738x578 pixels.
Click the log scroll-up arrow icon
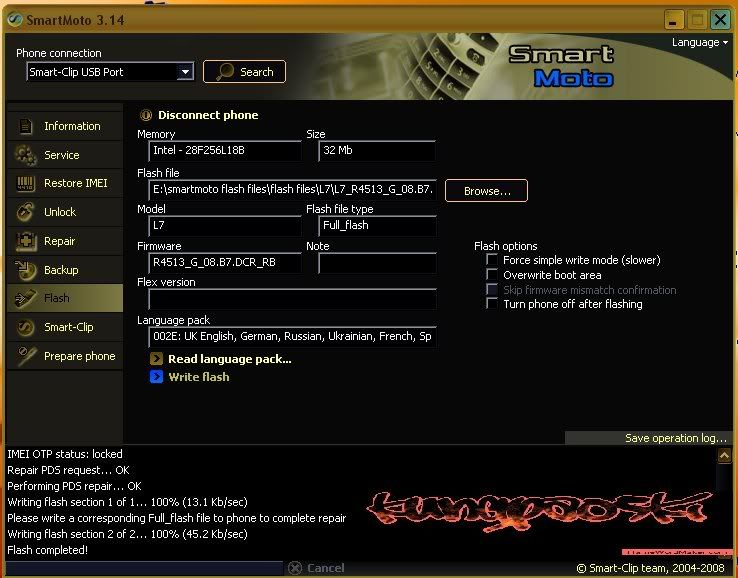[724, 455]
